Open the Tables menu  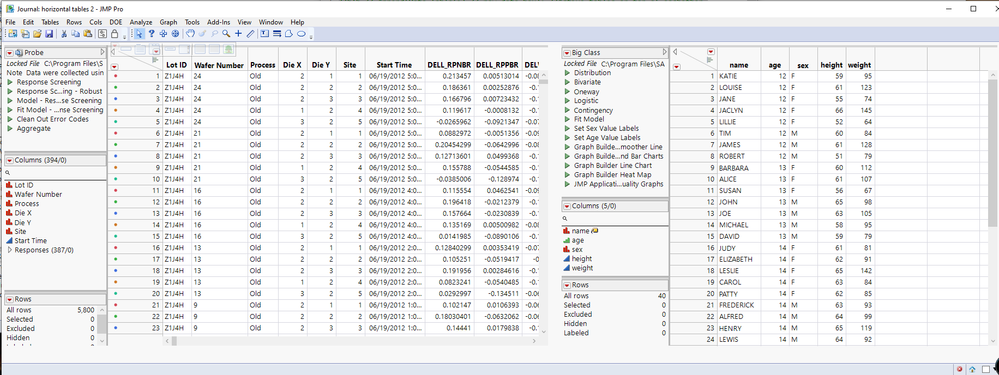pyautogui.click(x=50, y=22)
